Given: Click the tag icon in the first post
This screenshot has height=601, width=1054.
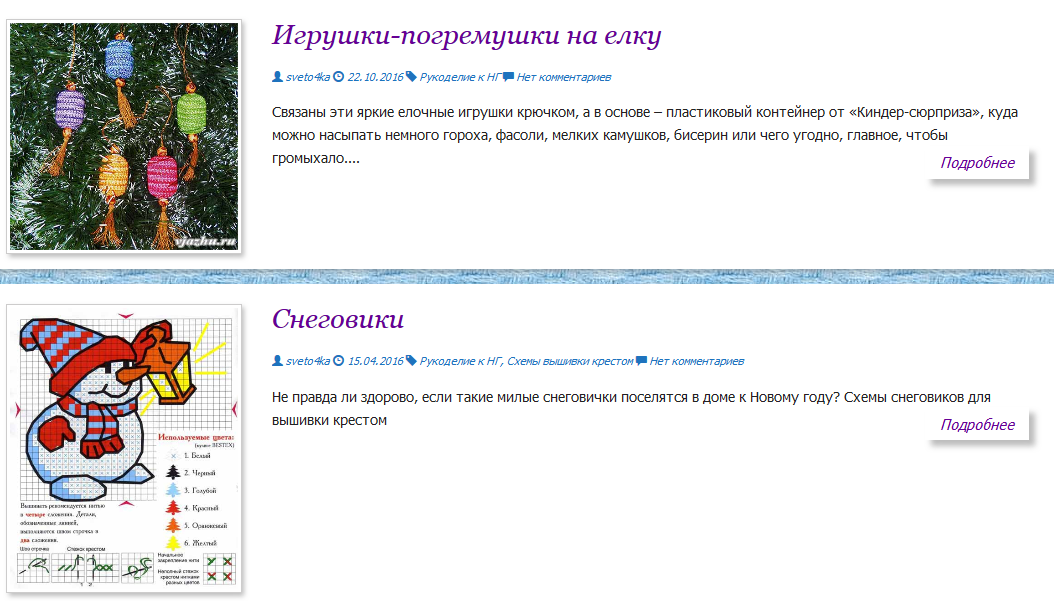Looking at the screenshot, I should pos(411,77).
